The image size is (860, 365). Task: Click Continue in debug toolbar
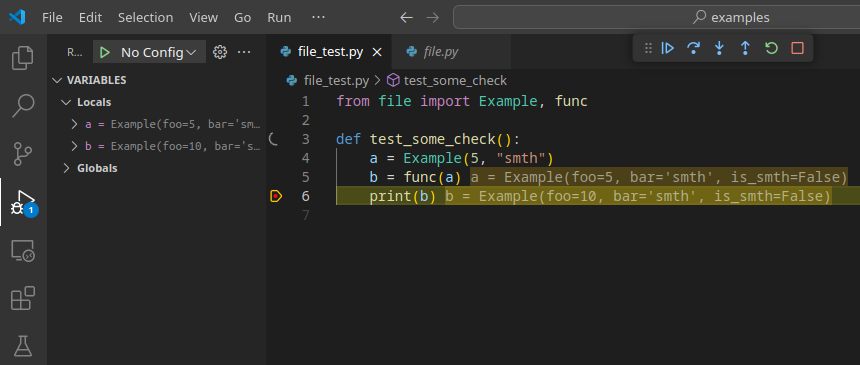(667, 48)
